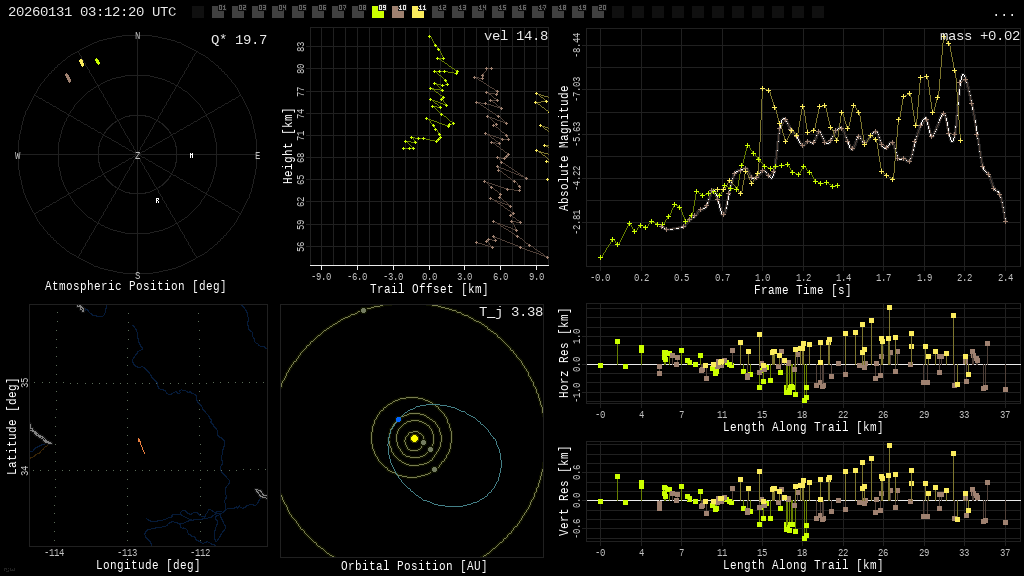Click the N compass label on polar plot

point(137,36)
